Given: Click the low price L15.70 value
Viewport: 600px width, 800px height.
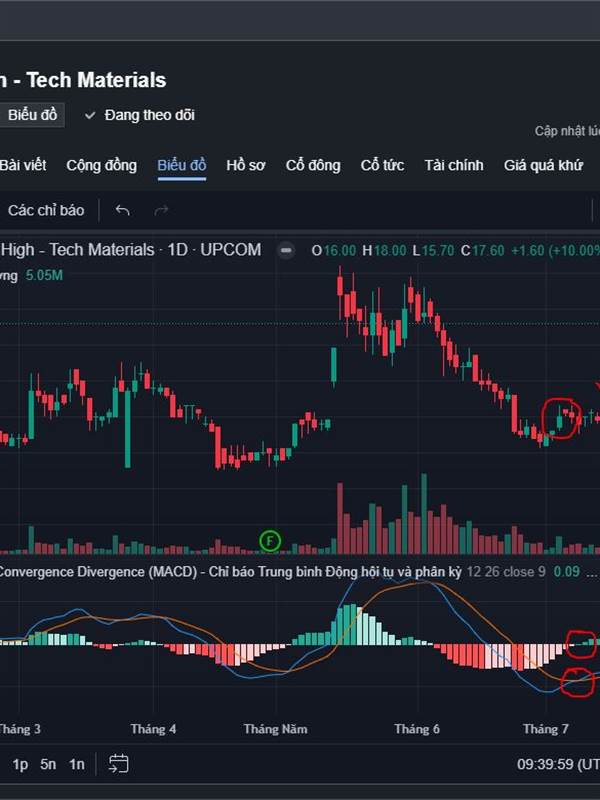Looking at the screenshot, I should [433, 251].
